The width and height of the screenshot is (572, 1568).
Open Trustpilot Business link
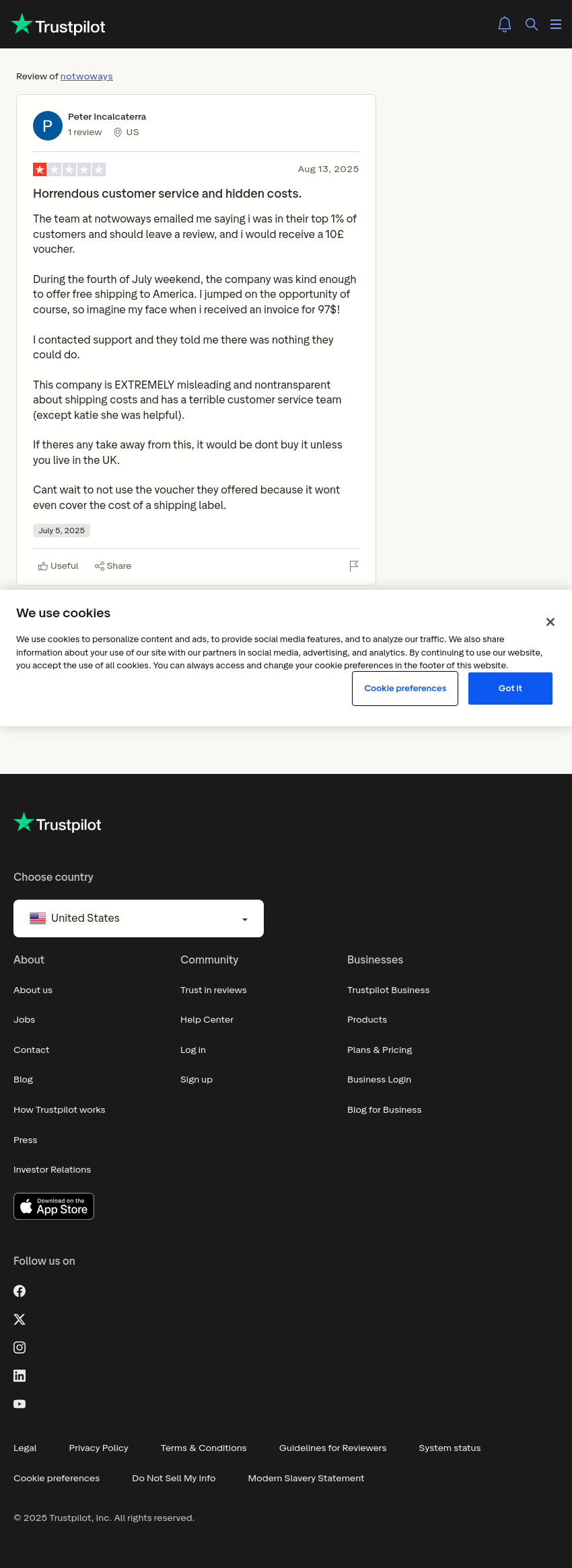tap(388, 990)
